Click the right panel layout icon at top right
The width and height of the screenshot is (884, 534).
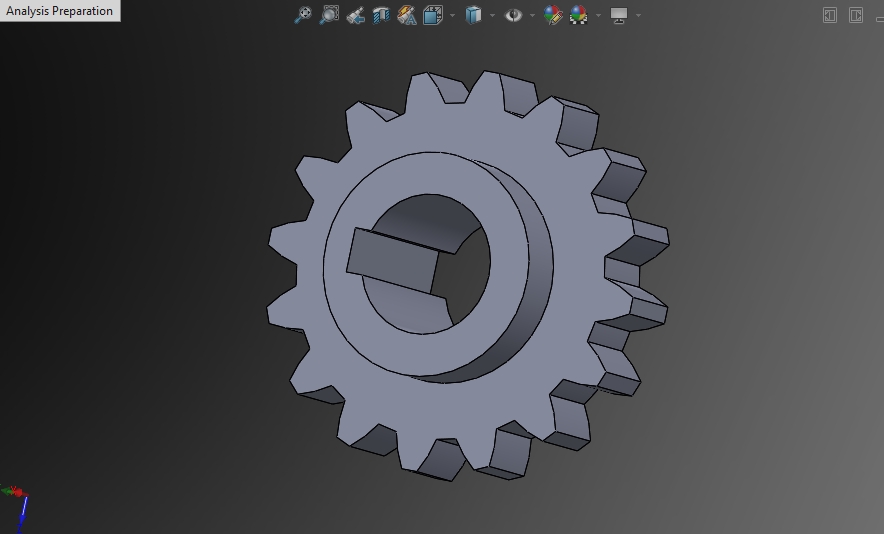pyautogui.click(x=856, y=15)
